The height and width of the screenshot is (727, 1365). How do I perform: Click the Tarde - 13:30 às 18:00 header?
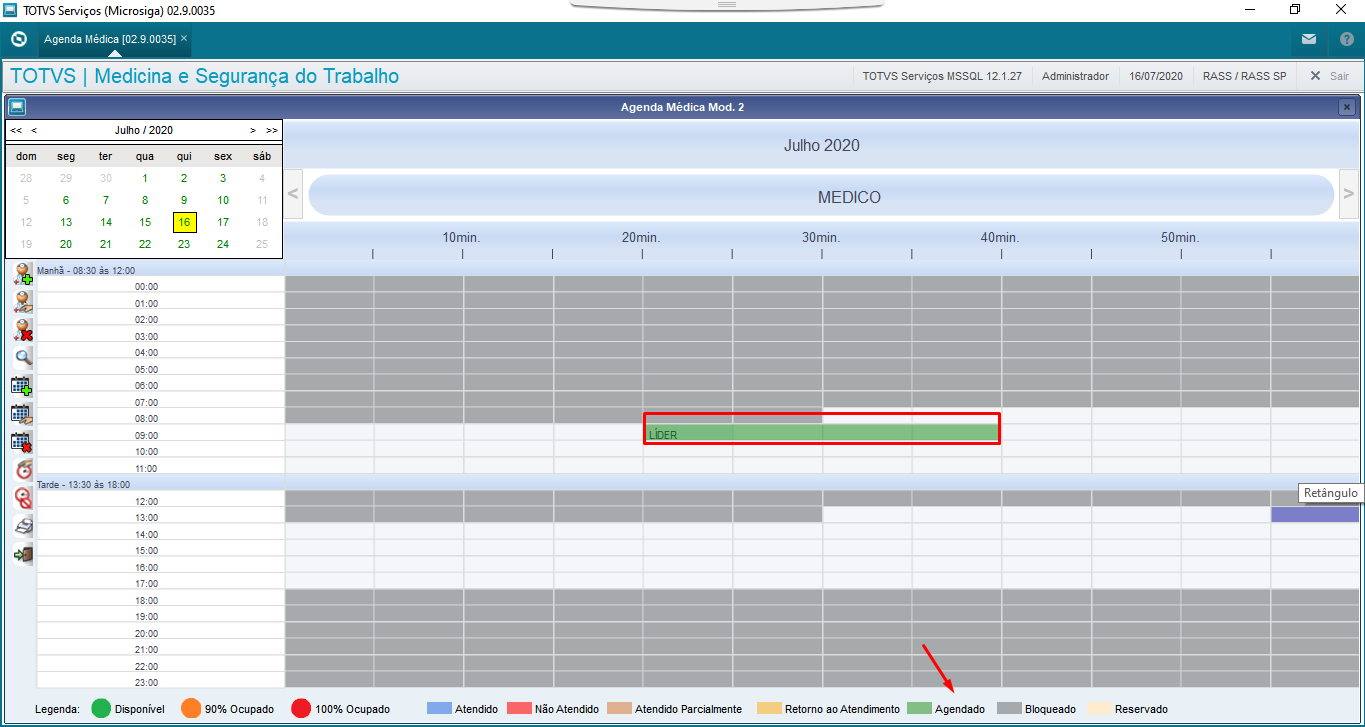(x=83, y=484)
